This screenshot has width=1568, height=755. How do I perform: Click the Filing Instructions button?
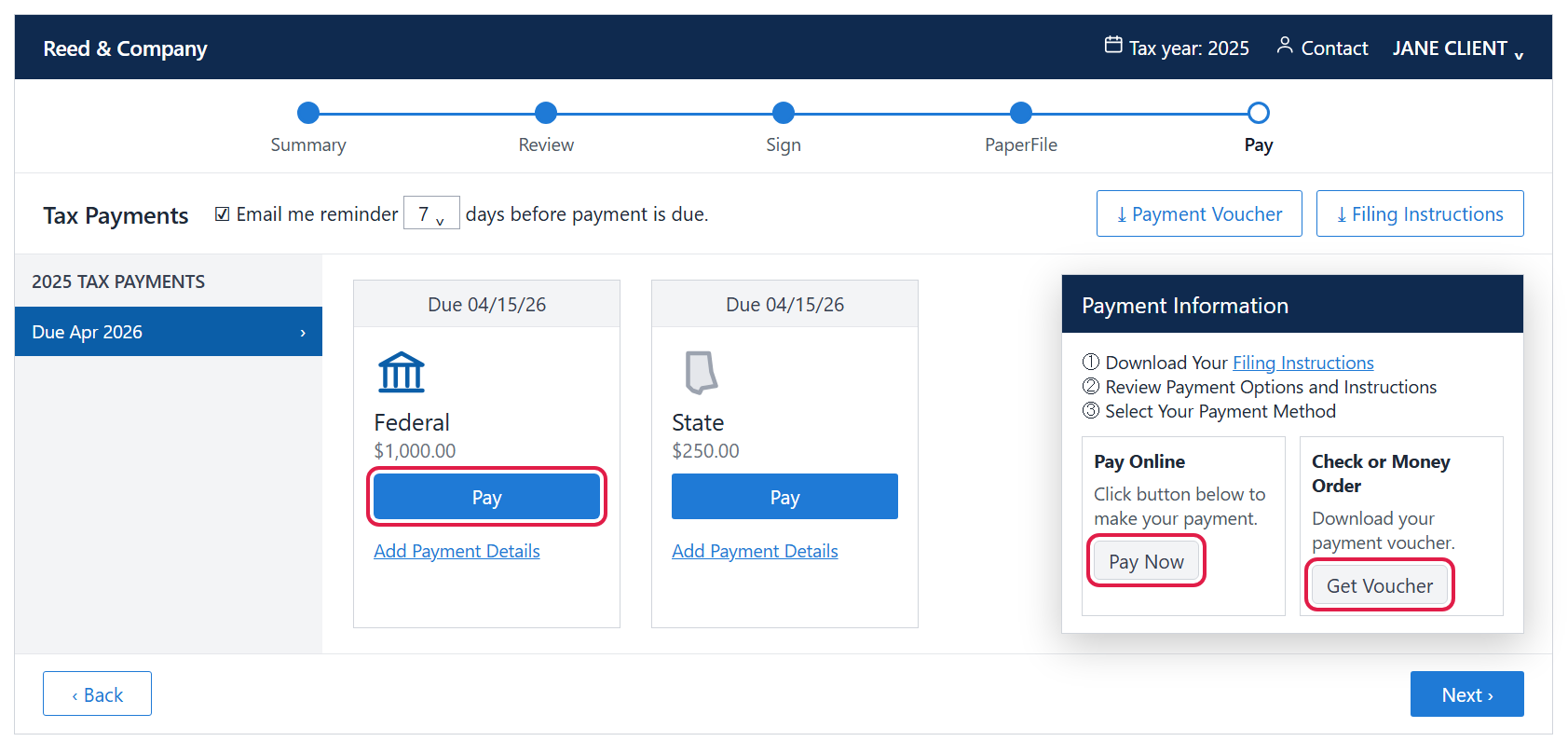[x=1420, y=213]
